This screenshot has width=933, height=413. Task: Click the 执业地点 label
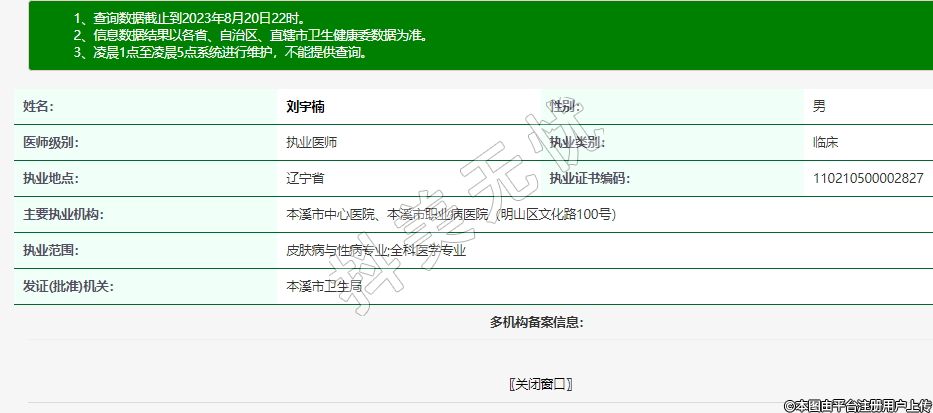point(51,178)
